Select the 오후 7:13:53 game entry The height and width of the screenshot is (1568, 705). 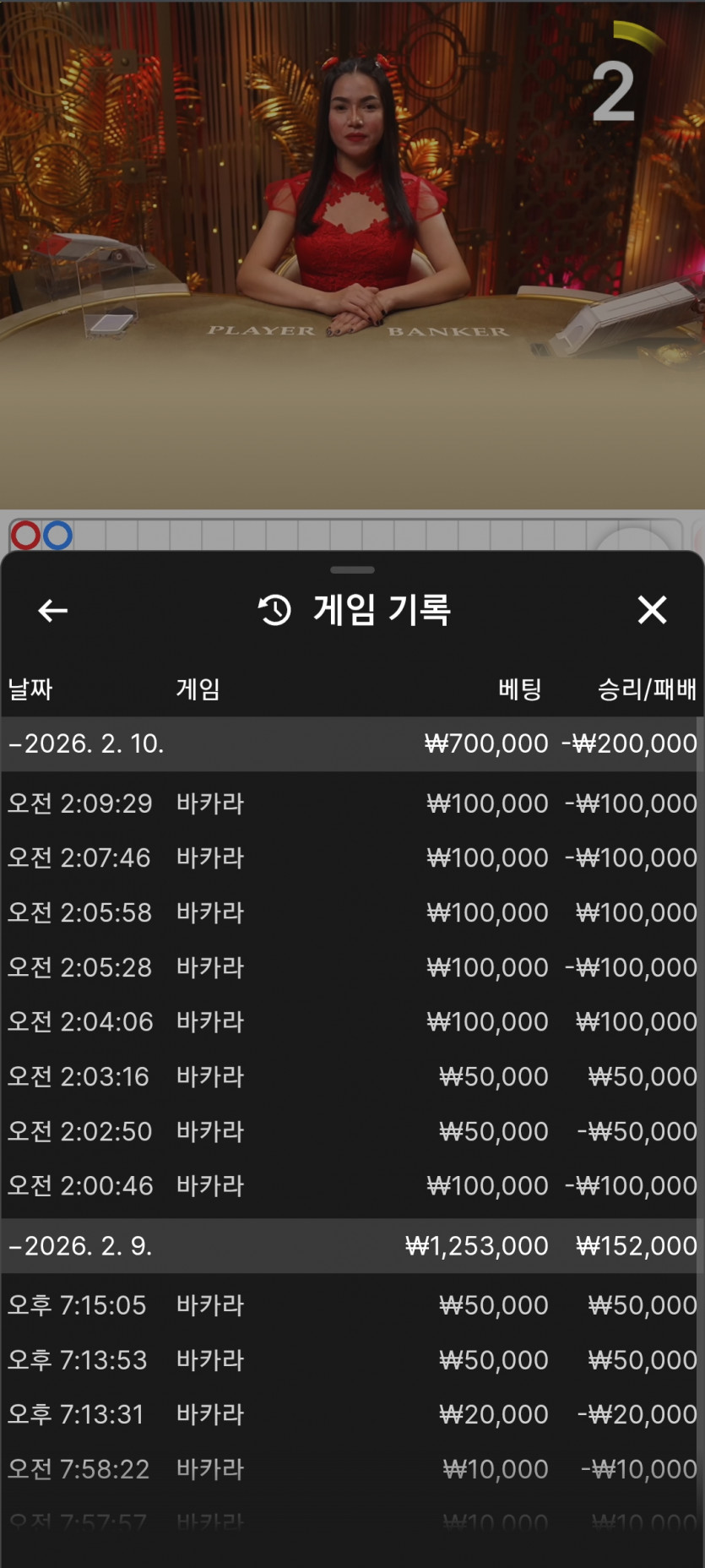click(x=352, y=1360)
